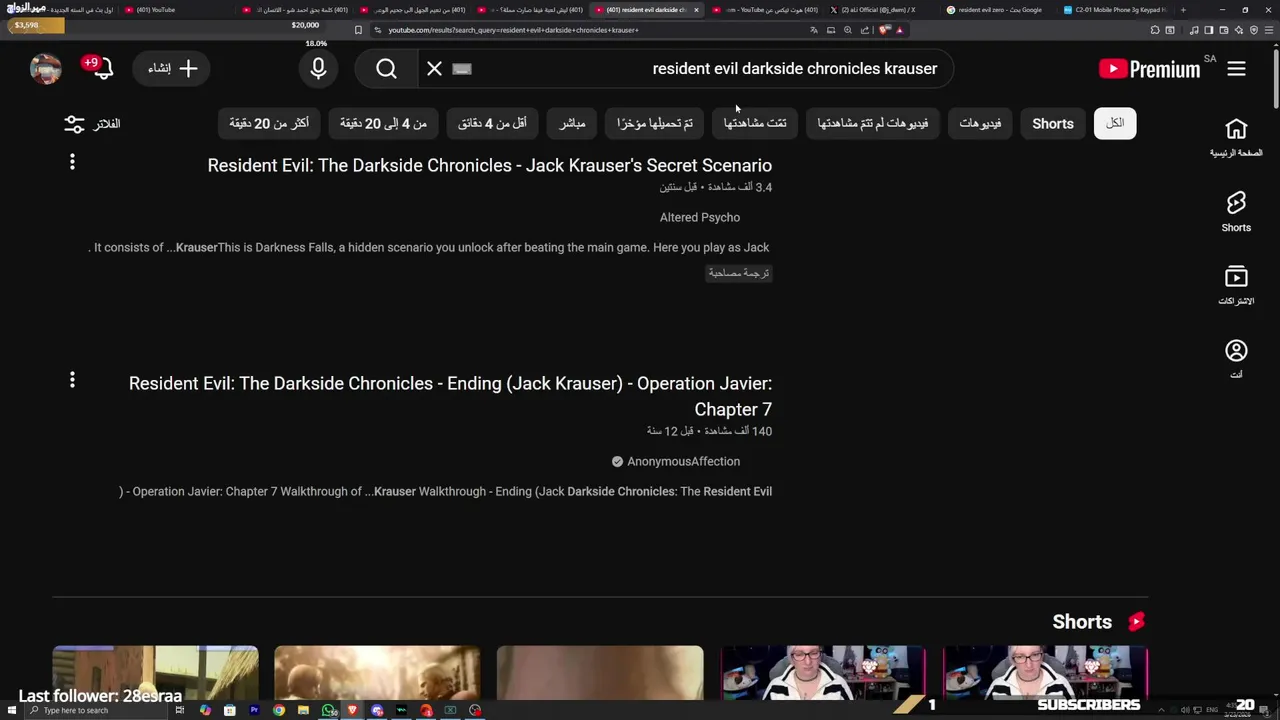Clear the search query with the X
Screen dimensions: 1280x720
434,69
